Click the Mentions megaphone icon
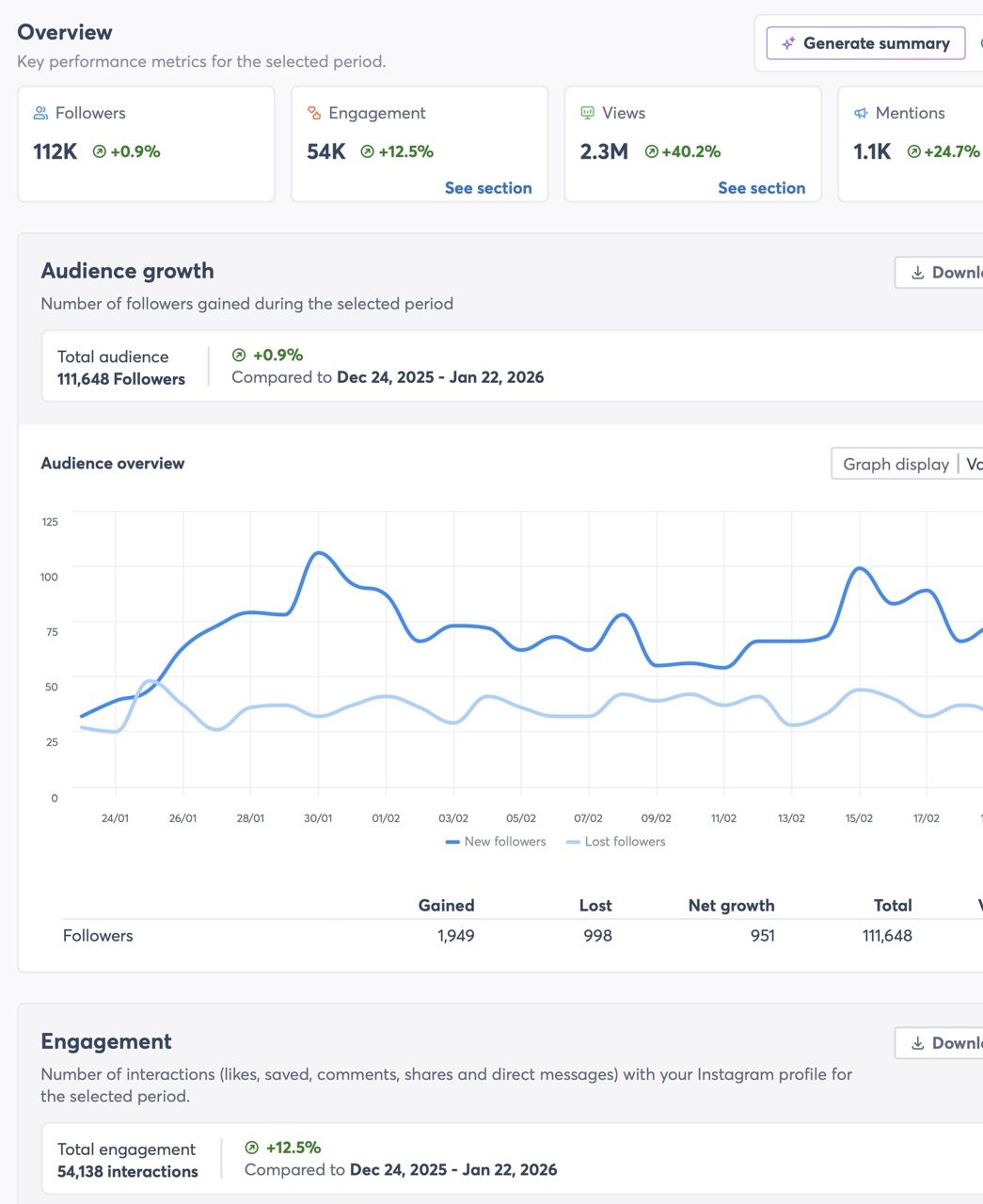983x1204 pixels. [x=861, y=113]
